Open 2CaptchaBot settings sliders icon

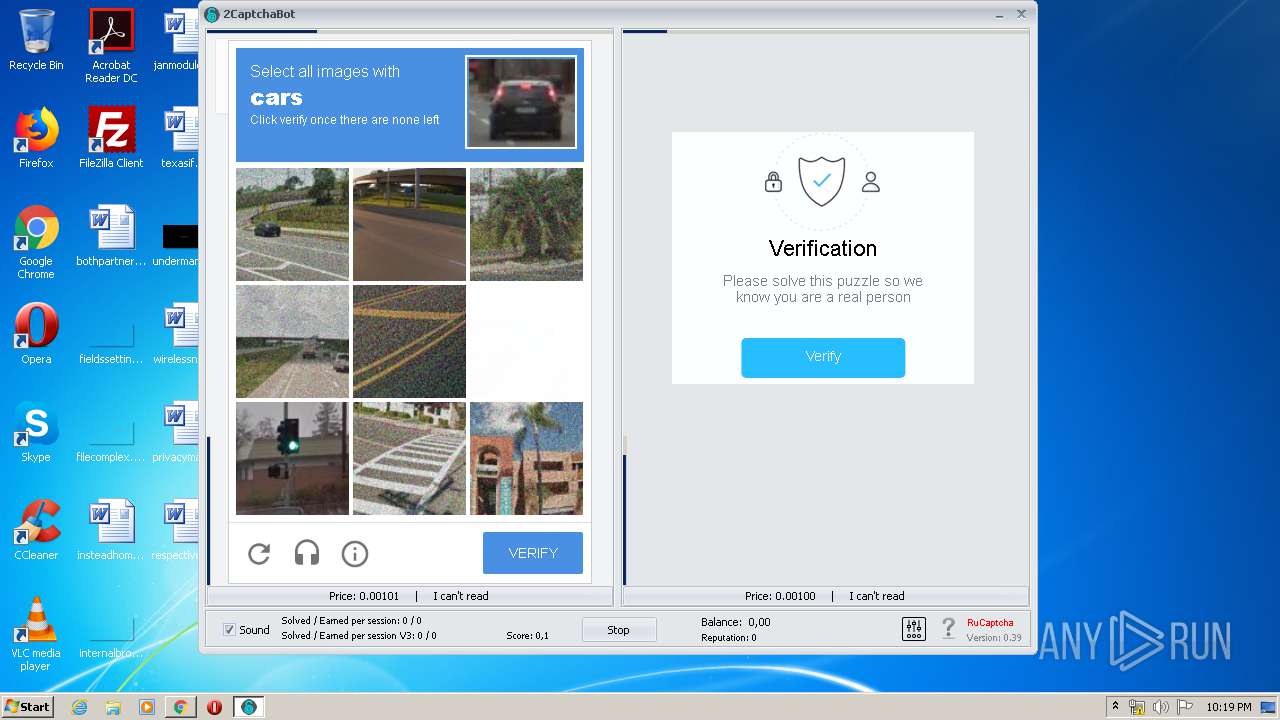click(x=914, y=629)
